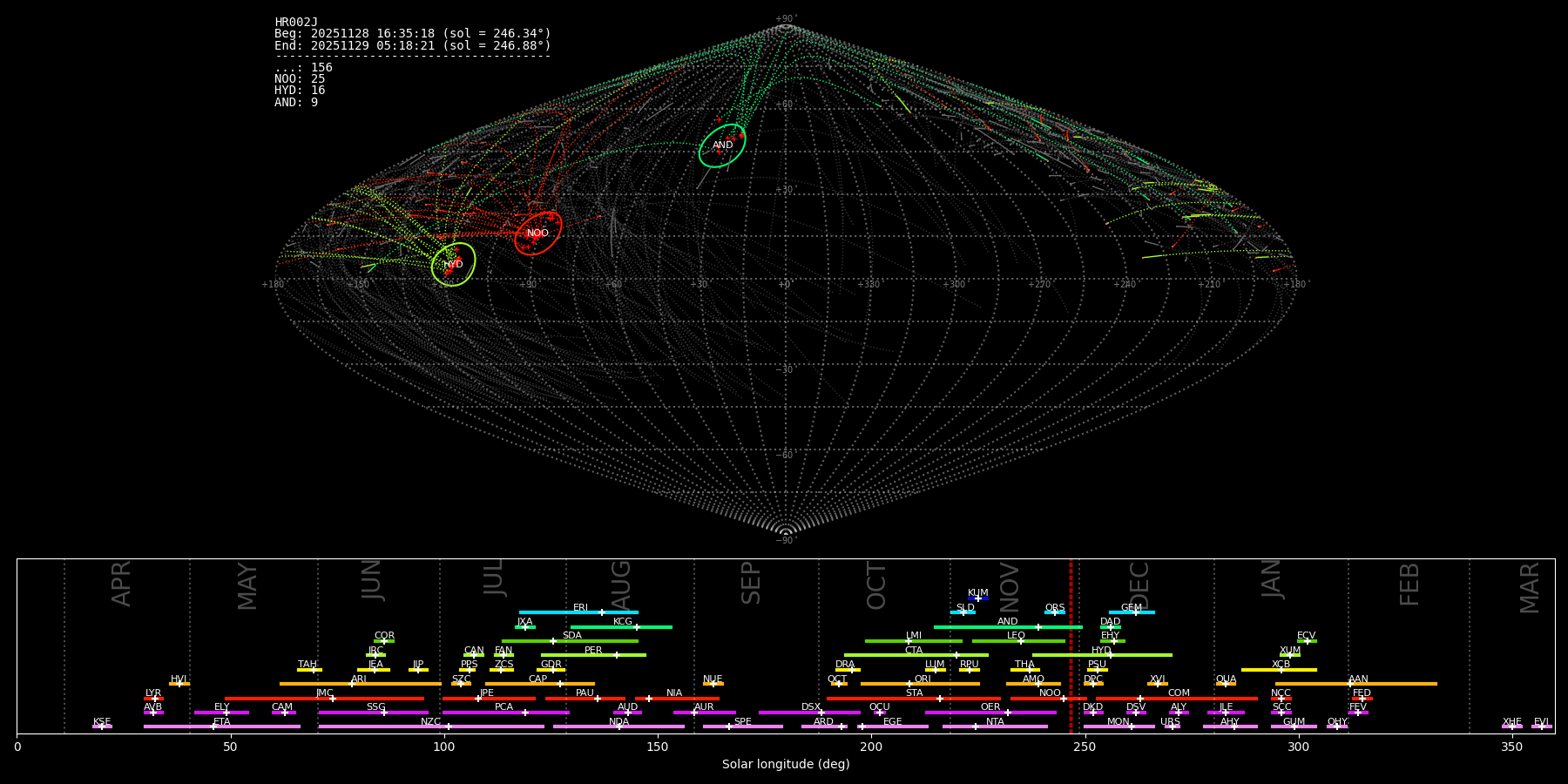Image resolution: width=1568 pixels, height=784 pixels.
Task: Click the 'Solar longitude (deg)' axis label
Action: pos(786,765)
